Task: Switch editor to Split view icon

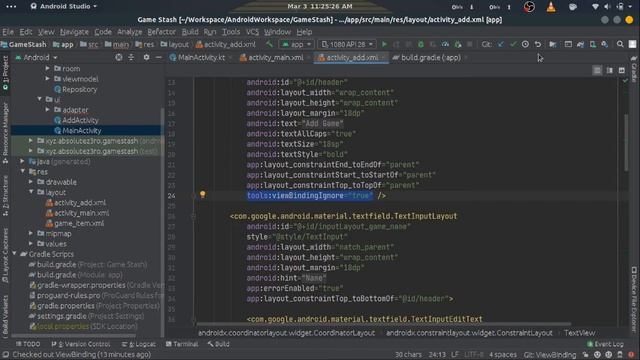Action: [x=609, y=71]
